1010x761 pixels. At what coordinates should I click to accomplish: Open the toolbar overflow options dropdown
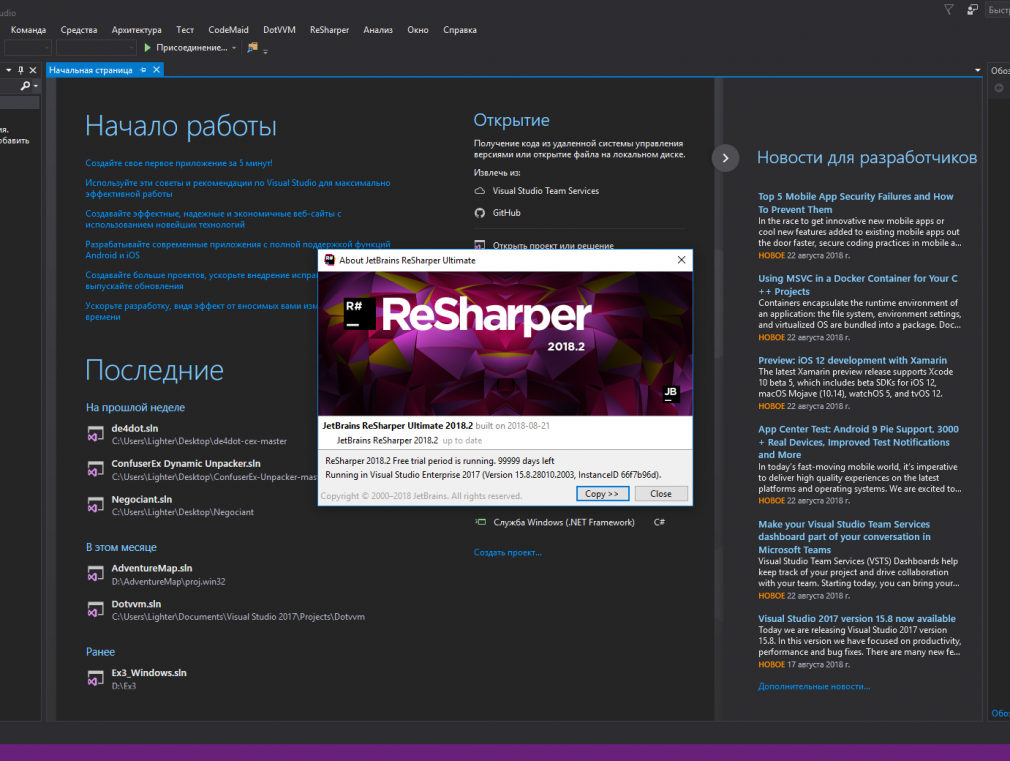(265, 51)
